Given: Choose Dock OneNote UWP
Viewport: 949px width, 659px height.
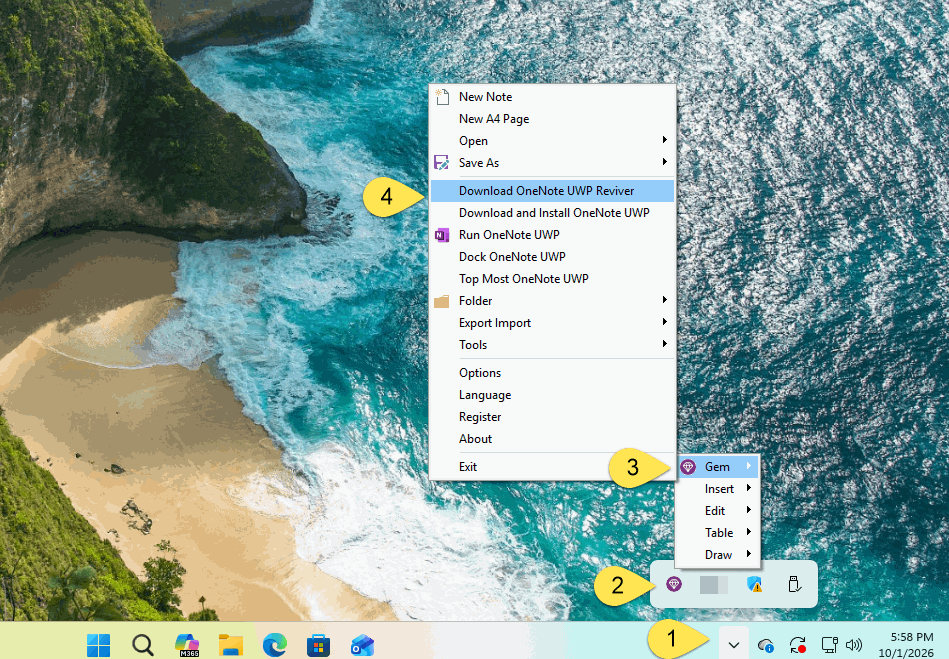Looking at the screenshot, I should (552, 257).
